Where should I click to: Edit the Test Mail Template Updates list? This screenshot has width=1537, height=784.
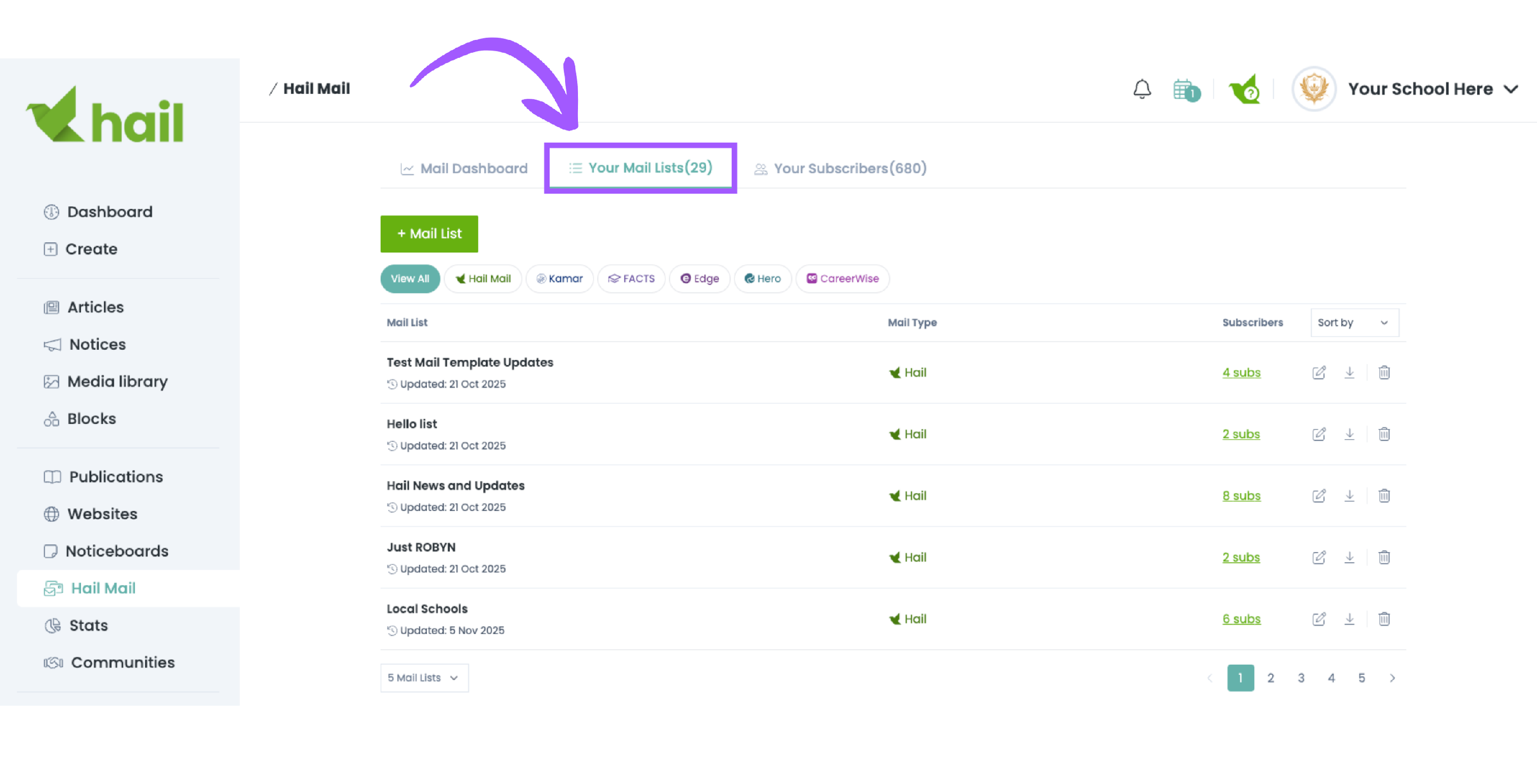click(1319, 373)
